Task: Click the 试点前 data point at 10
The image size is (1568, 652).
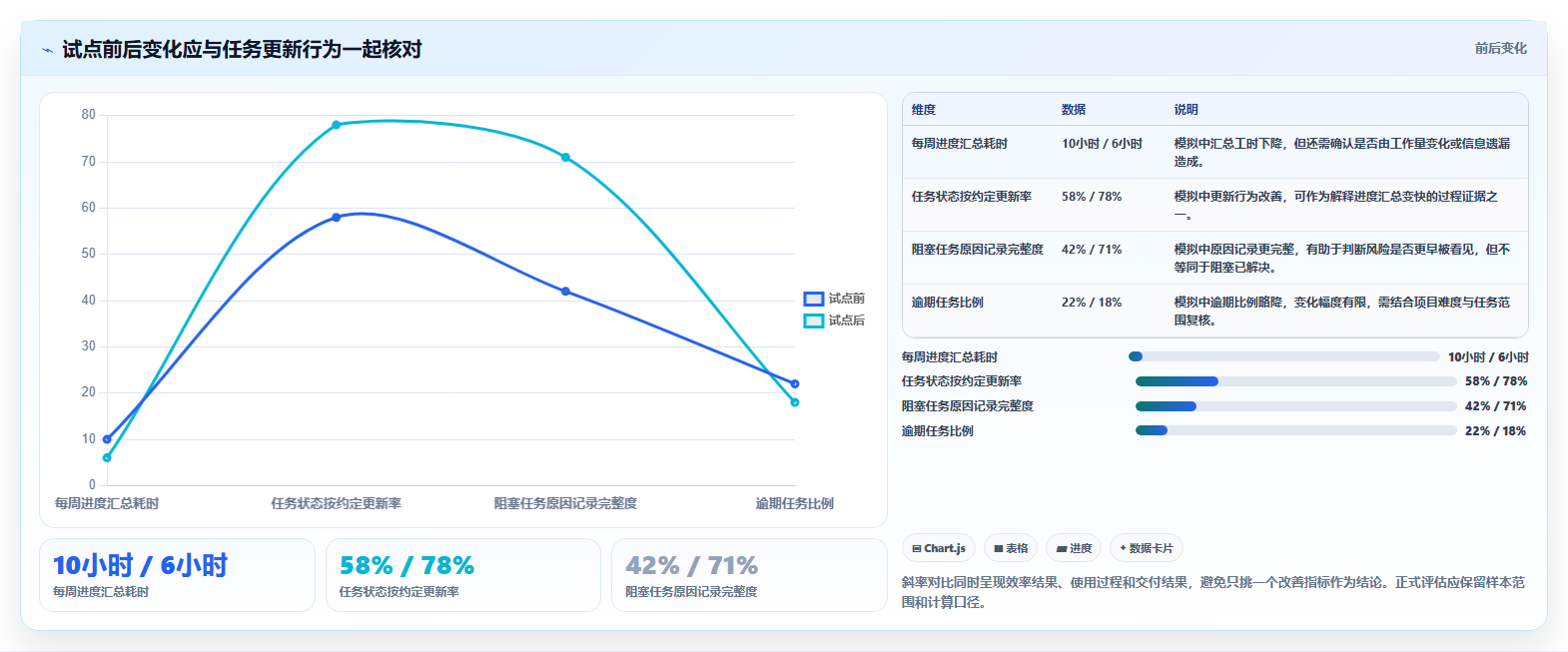Action: click(x=107, y=439)
